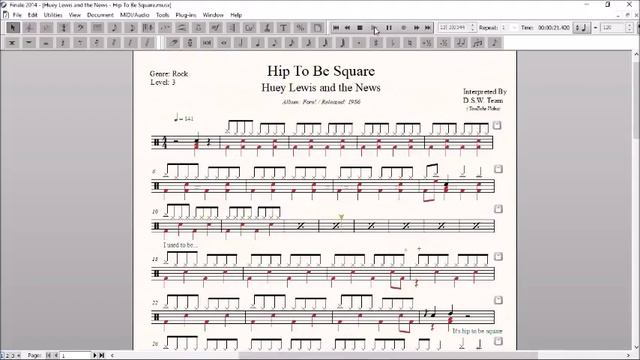Select the Repeat tool
This screenshot has height=360, width=640.
[x=233, y=28]
